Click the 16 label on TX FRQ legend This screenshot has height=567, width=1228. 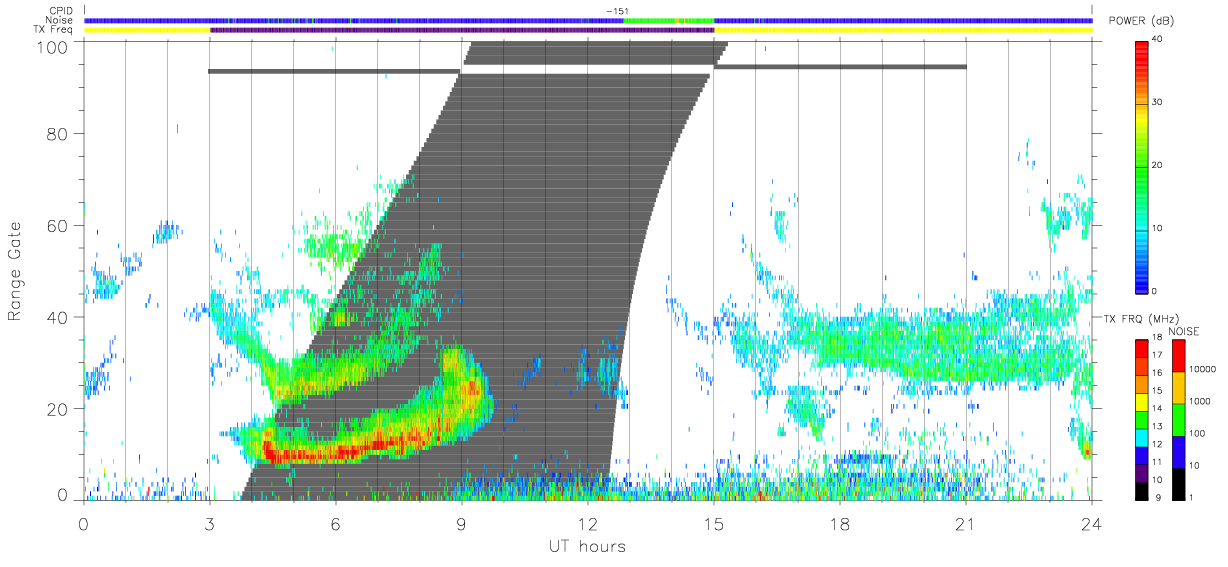[x=1159, y=372]
